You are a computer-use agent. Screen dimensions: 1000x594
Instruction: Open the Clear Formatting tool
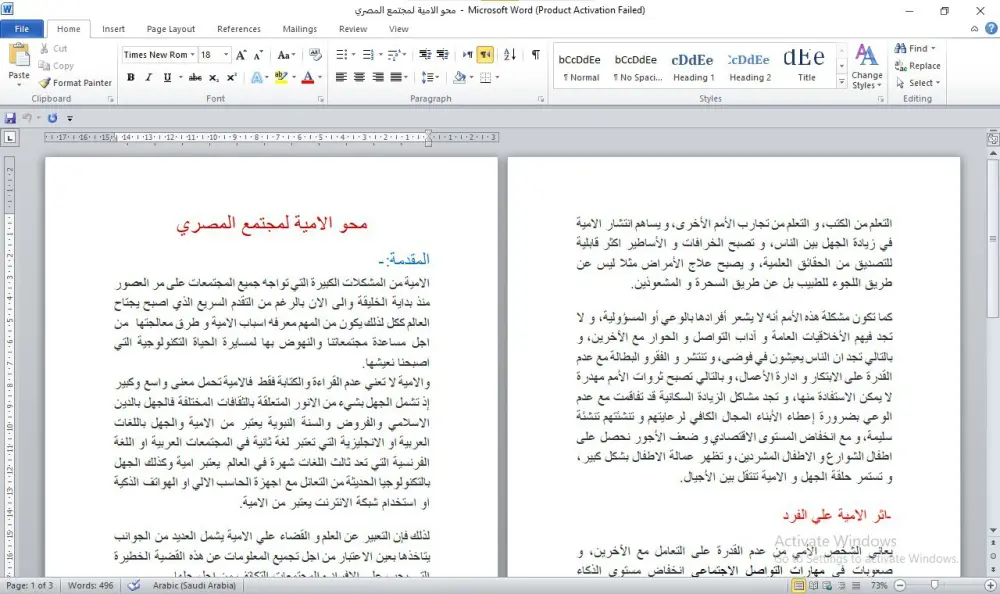tap(314, 52)
